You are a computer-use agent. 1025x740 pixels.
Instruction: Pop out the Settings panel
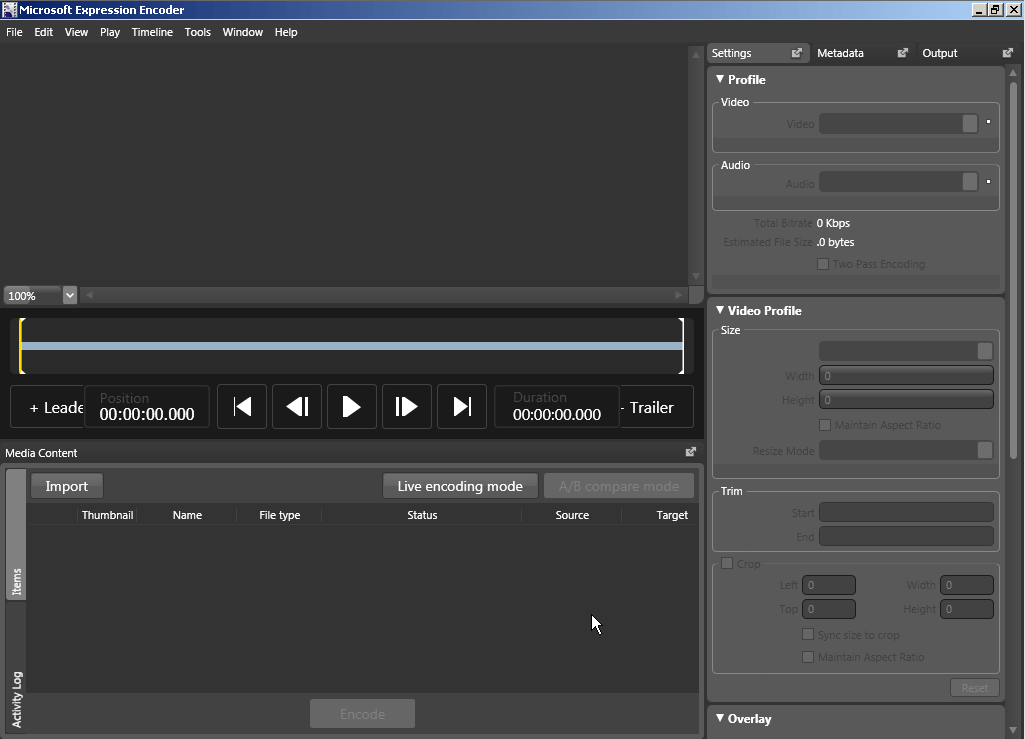(797, 53)
